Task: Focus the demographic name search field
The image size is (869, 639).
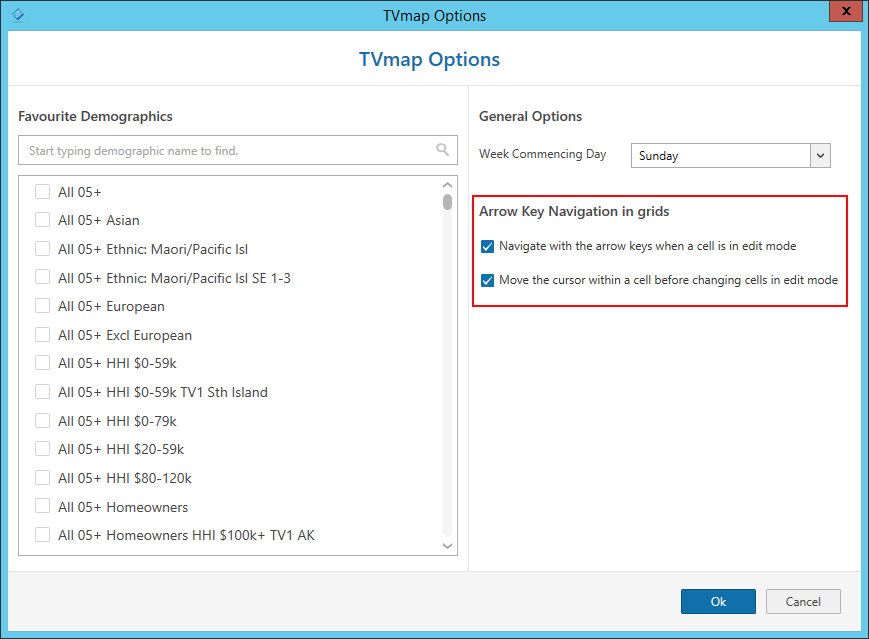Action: click(238, 150)
